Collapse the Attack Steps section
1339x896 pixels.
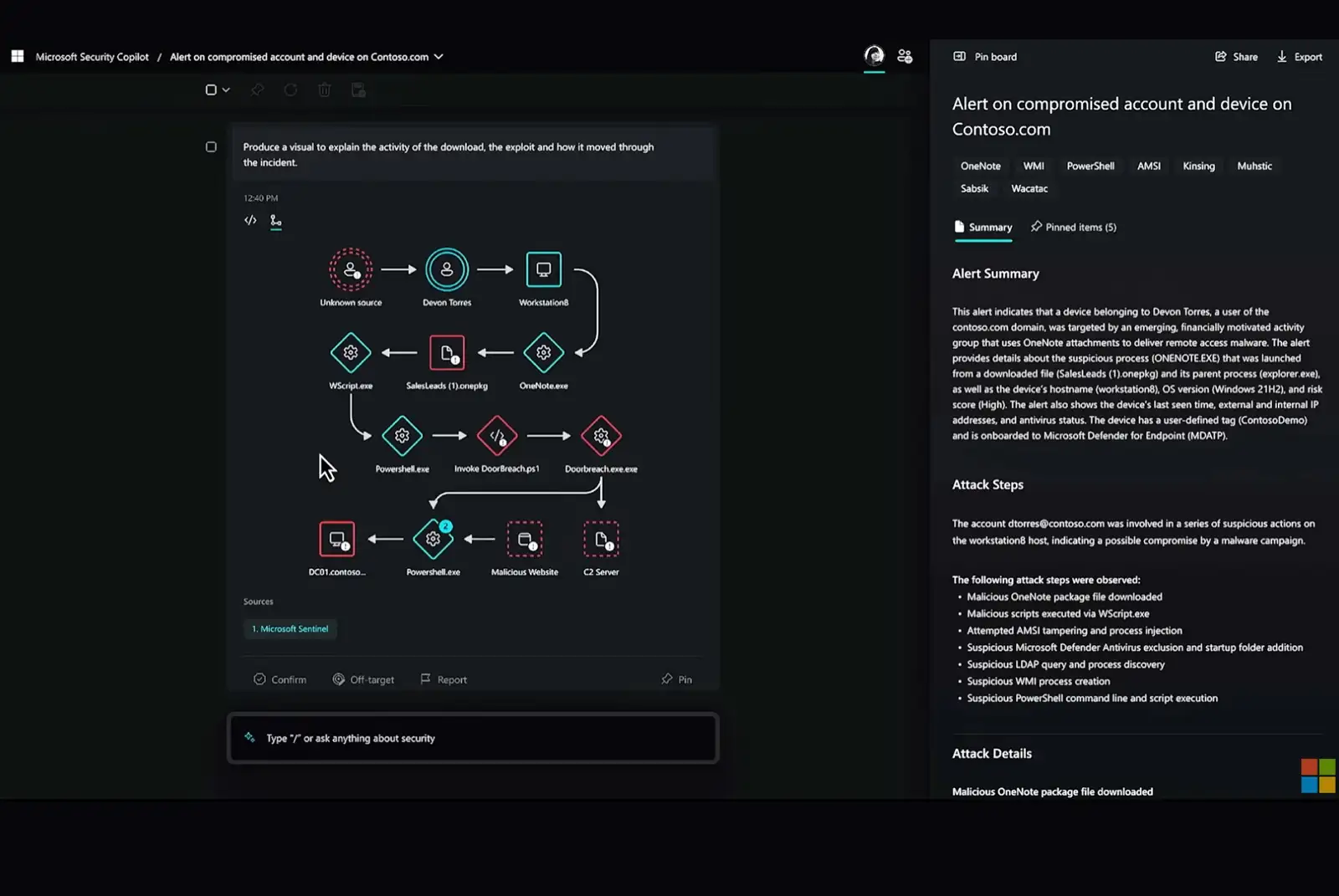(988, 484)
